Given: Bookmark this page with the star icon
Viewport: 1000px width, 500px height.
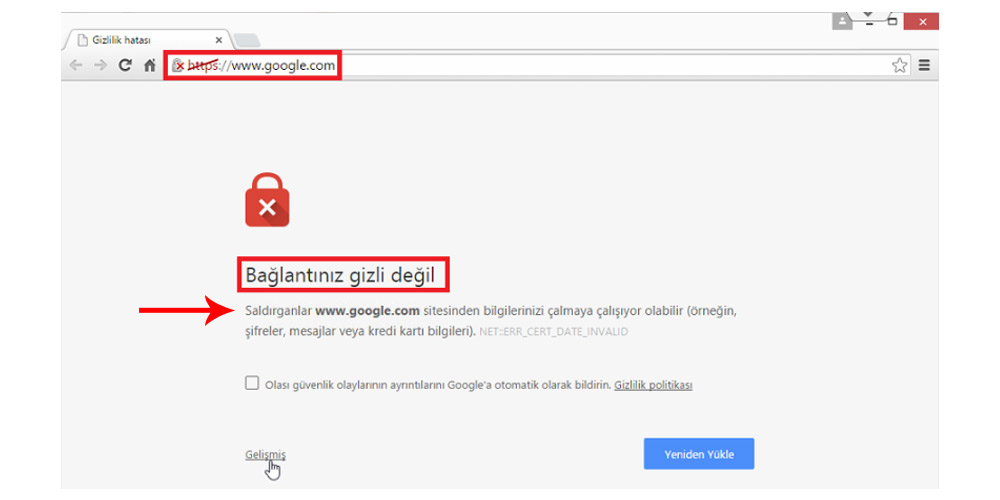Looking at the screenshot, I should tap(899, 65).
